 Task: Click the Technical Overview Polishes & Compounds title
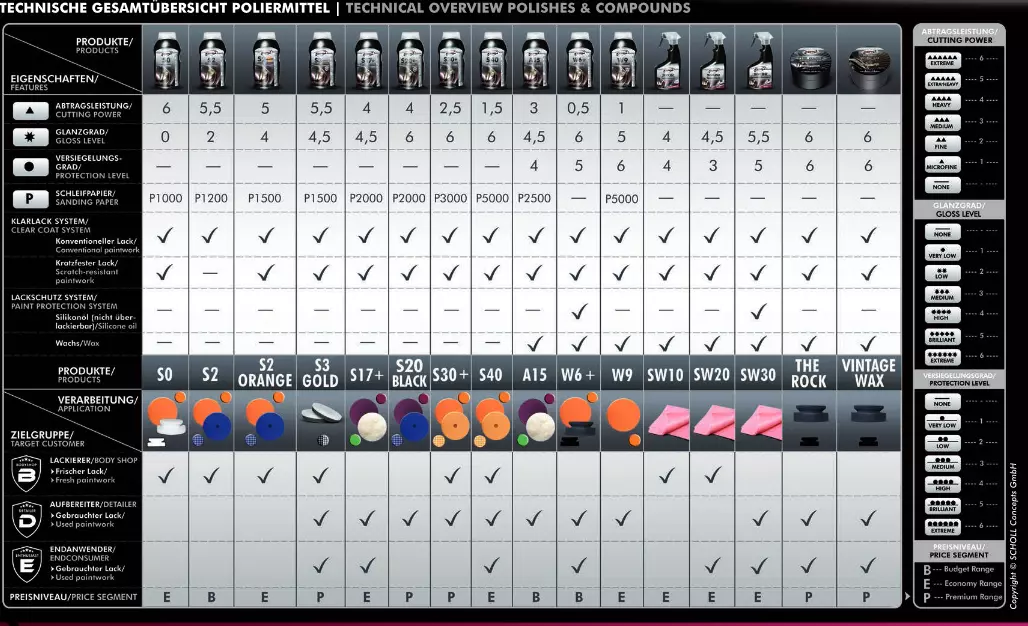518,8
